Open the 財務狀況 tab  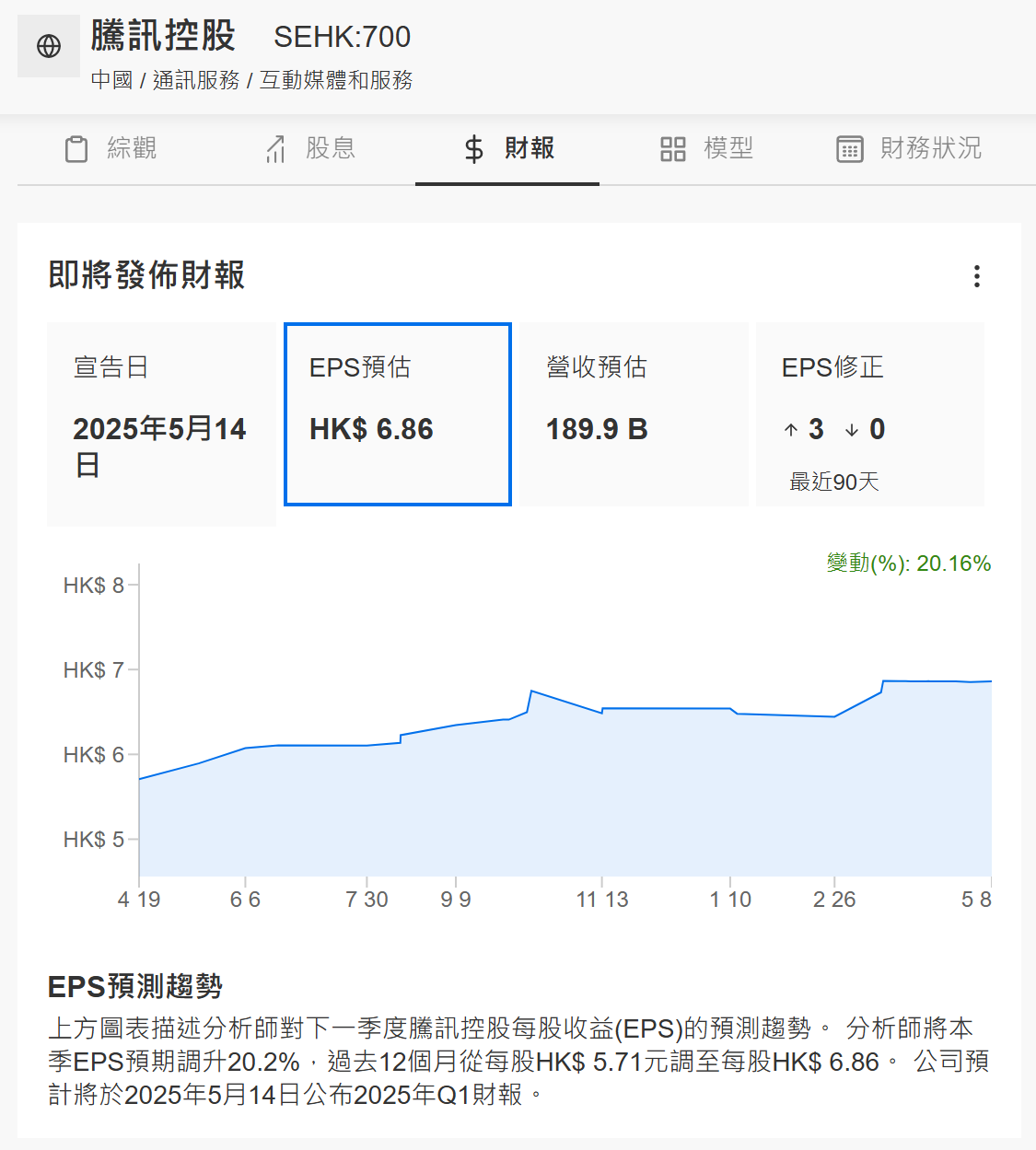909,149
